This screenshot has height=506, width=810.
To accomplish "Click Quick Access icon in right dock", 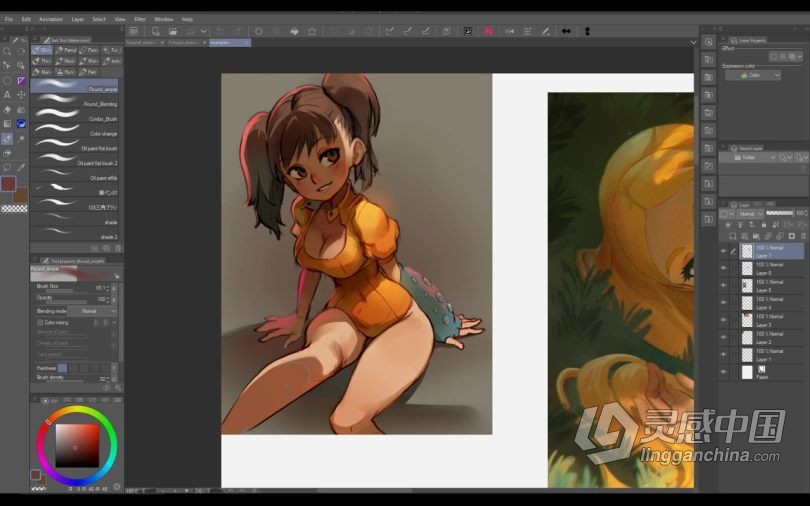I will pos(709,42).
